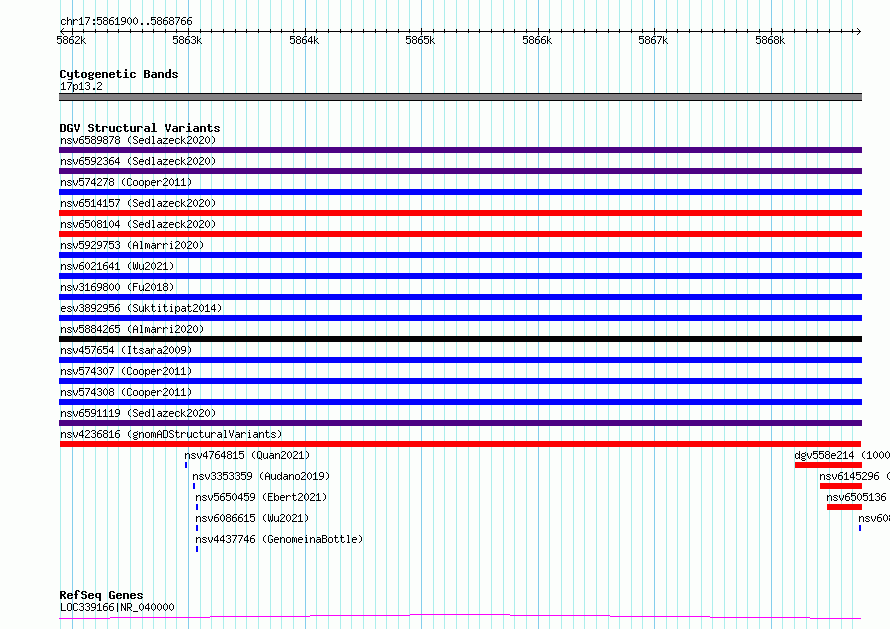Click the gray 17p13.2 cytogenetic band bar
Image resolution: width=890 pixels, height=629 pixels.
[x=460, y=97]
